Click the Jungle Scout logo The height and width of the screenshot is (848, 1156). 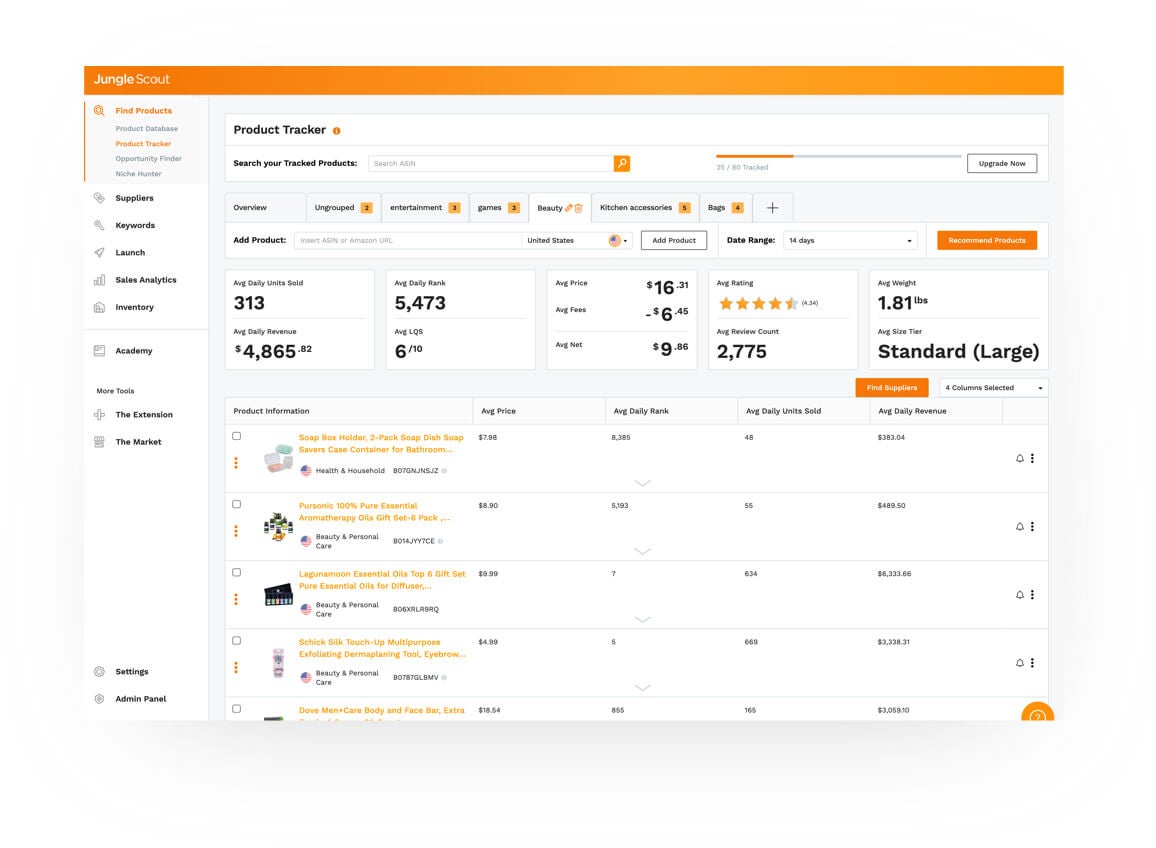tap(131, 80)
